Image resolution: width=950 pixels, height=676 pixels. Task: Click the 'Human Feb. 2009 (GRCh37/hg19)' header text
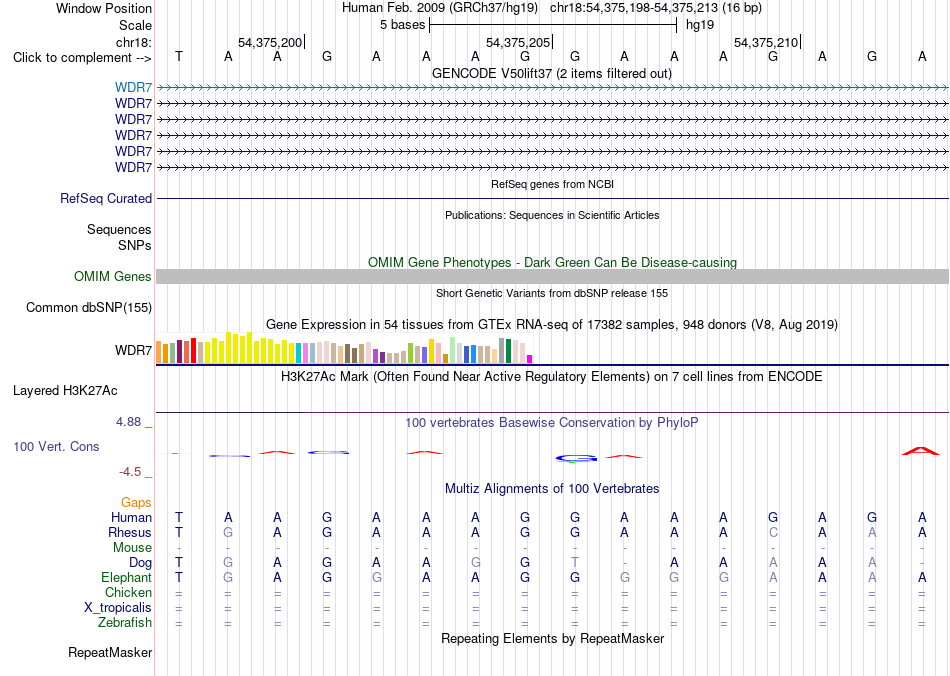[x=440, y=8]
